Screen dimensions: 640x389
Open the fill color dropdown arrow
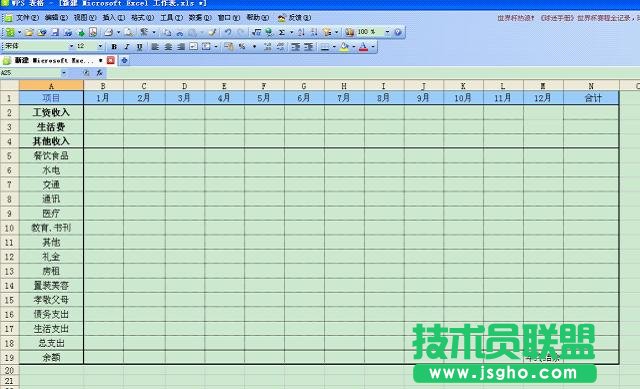tap(353, 47)
